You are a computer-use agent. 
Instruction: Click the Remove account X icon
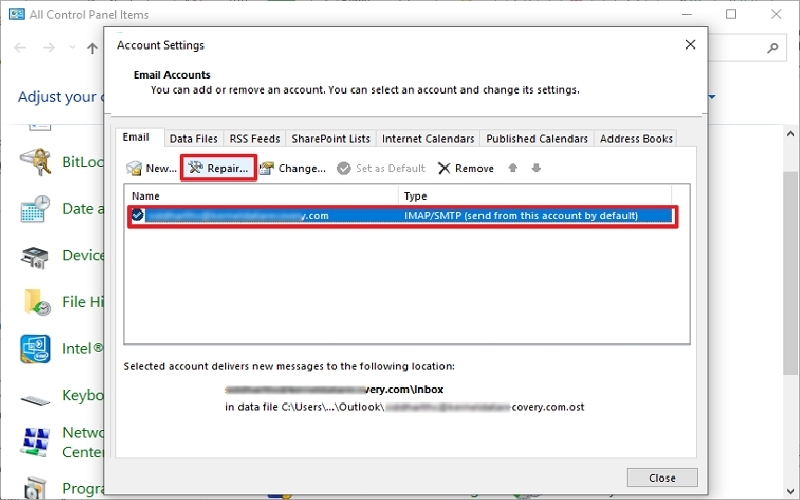click(x=444, y=169)
